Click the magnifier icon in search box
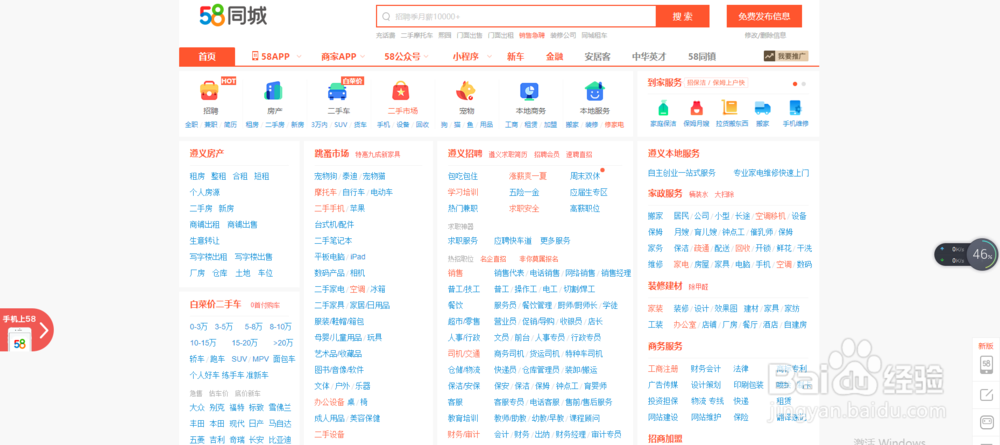Viewport: 1000px width, 445px height. 386,17
